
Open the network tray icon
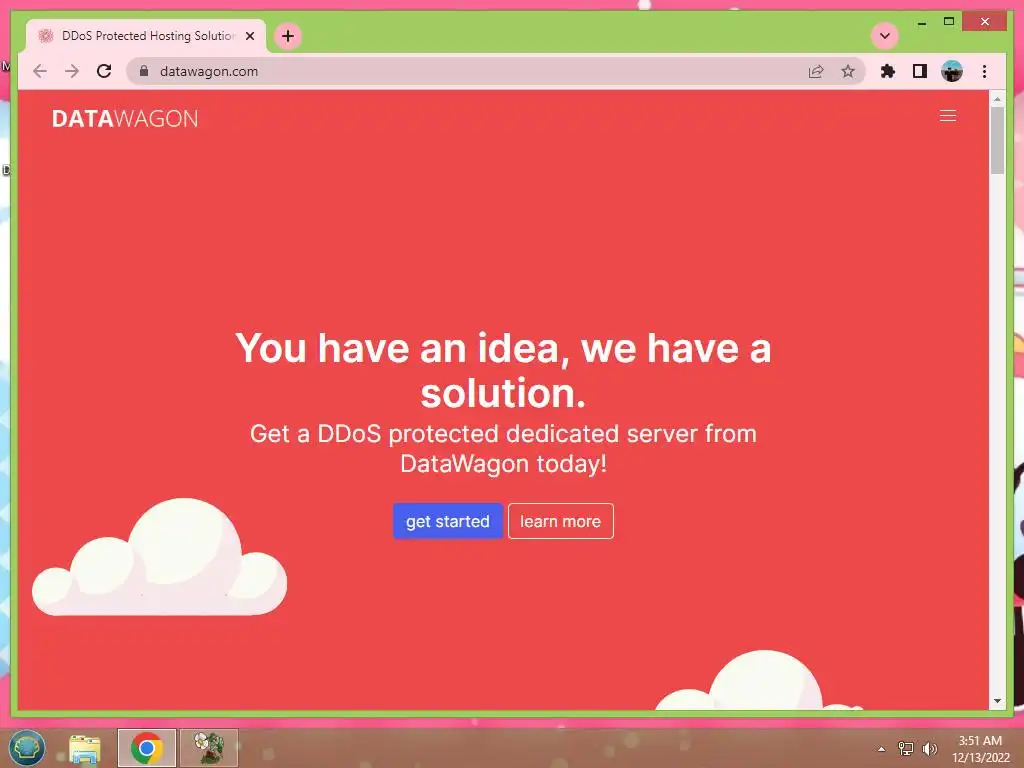(x=906, y=748)
